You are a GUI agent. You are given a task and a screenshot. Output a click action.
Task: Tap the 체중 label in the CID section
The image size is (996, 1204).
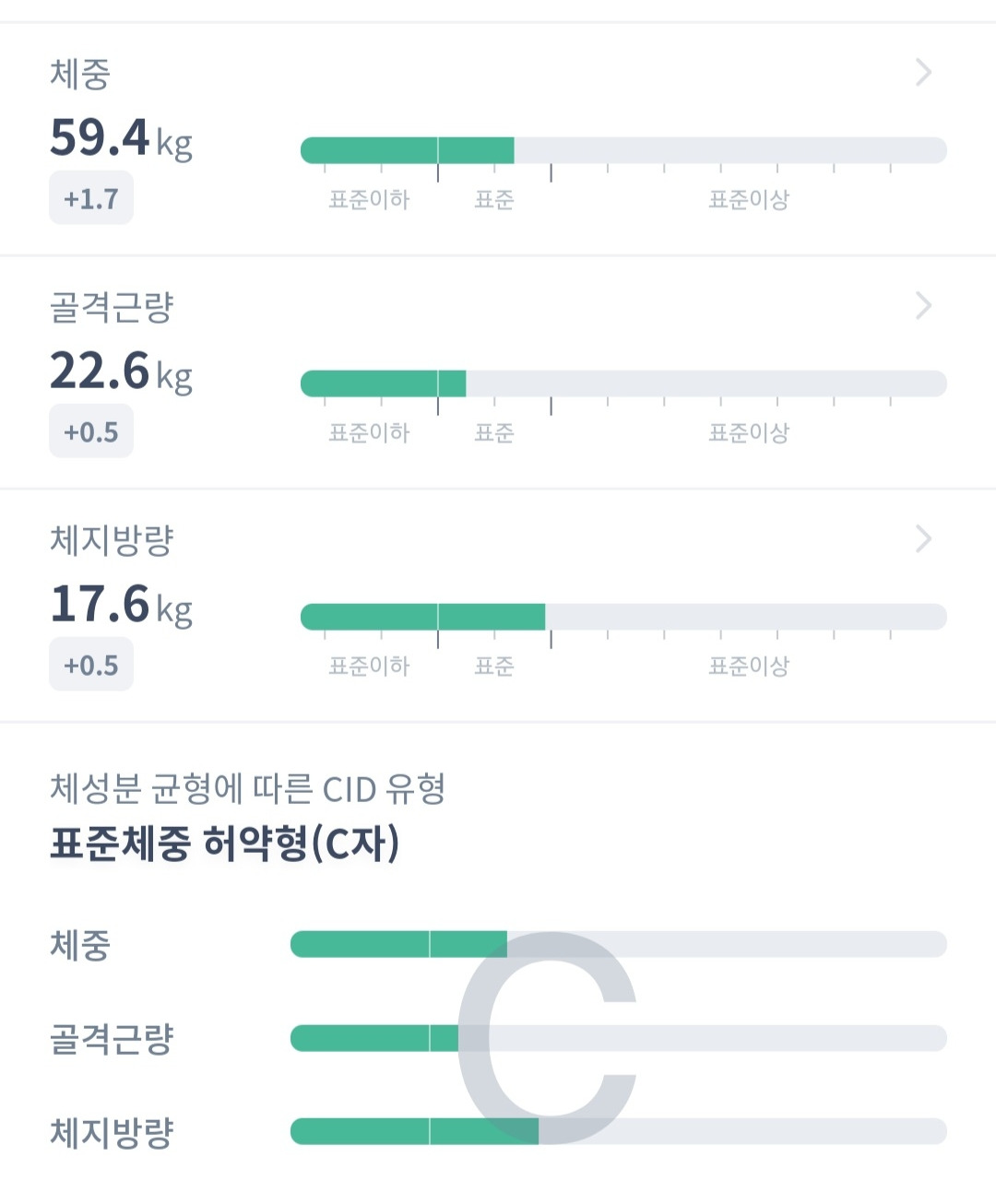pyautogui.click(x=80, y=945)
